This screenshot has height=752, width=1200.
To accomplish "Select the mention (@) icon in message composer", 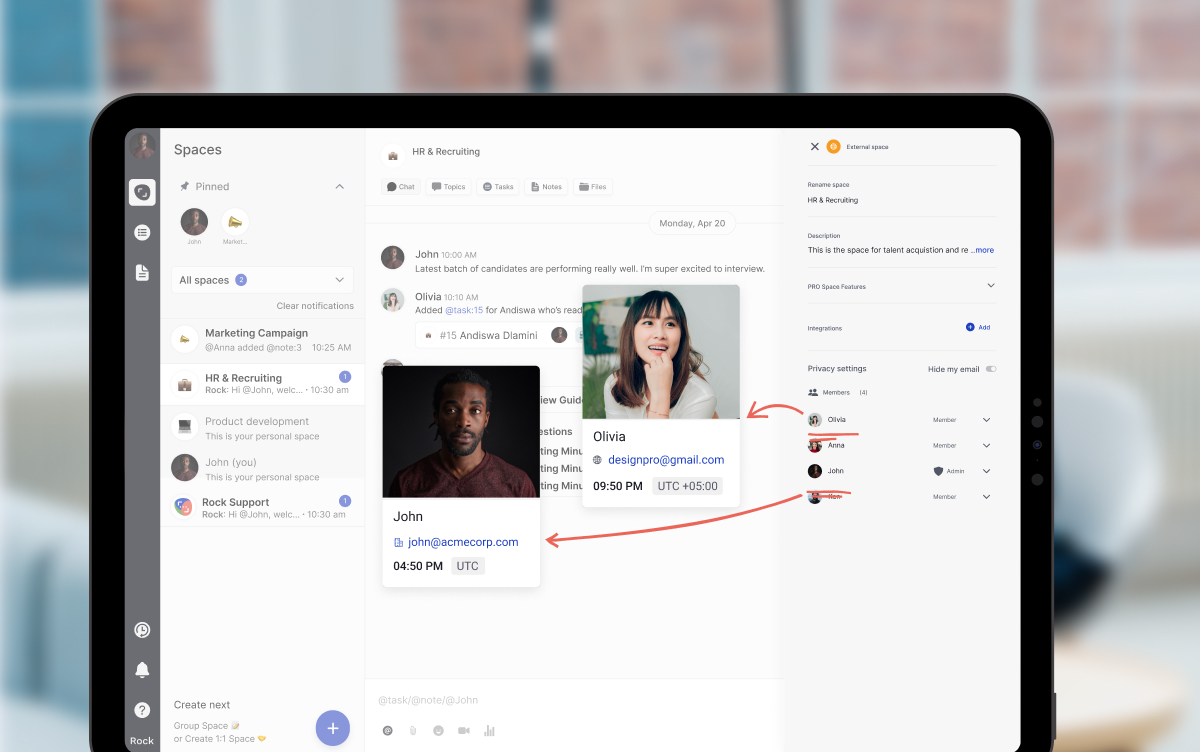I will point(388,730).
